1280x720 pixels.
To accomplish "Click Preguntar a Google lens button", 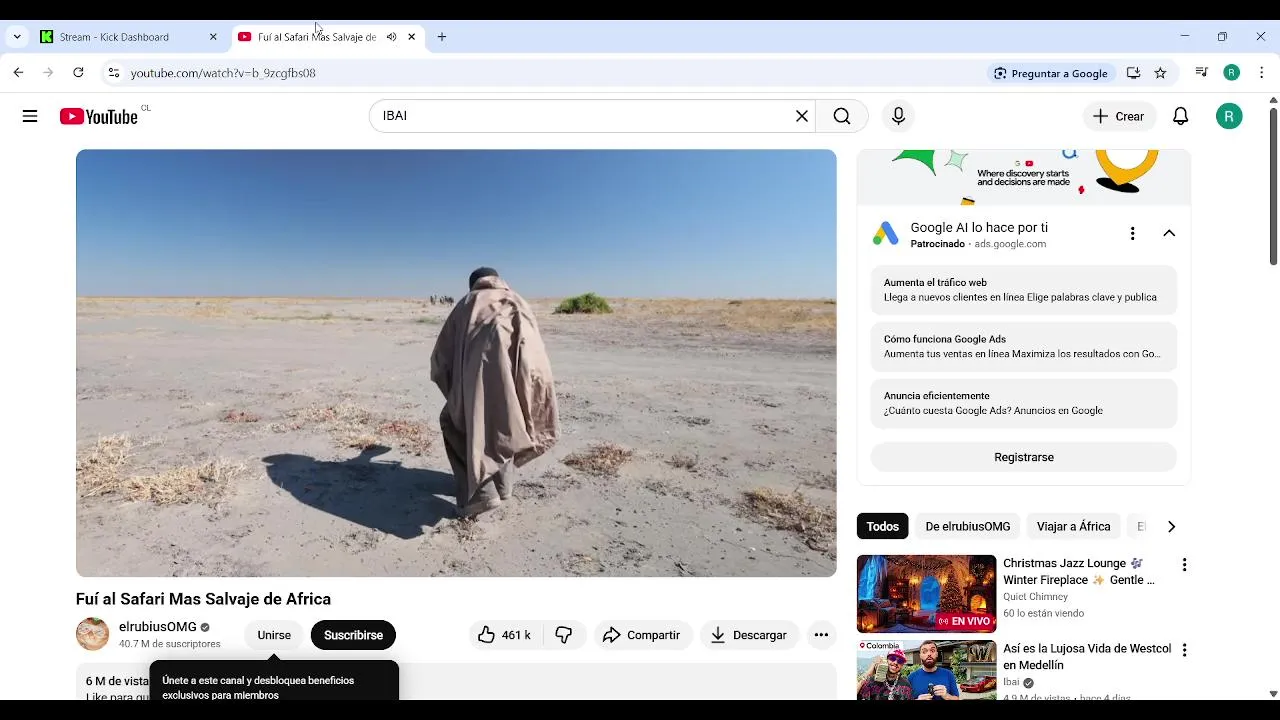I will pos(1051,73).
